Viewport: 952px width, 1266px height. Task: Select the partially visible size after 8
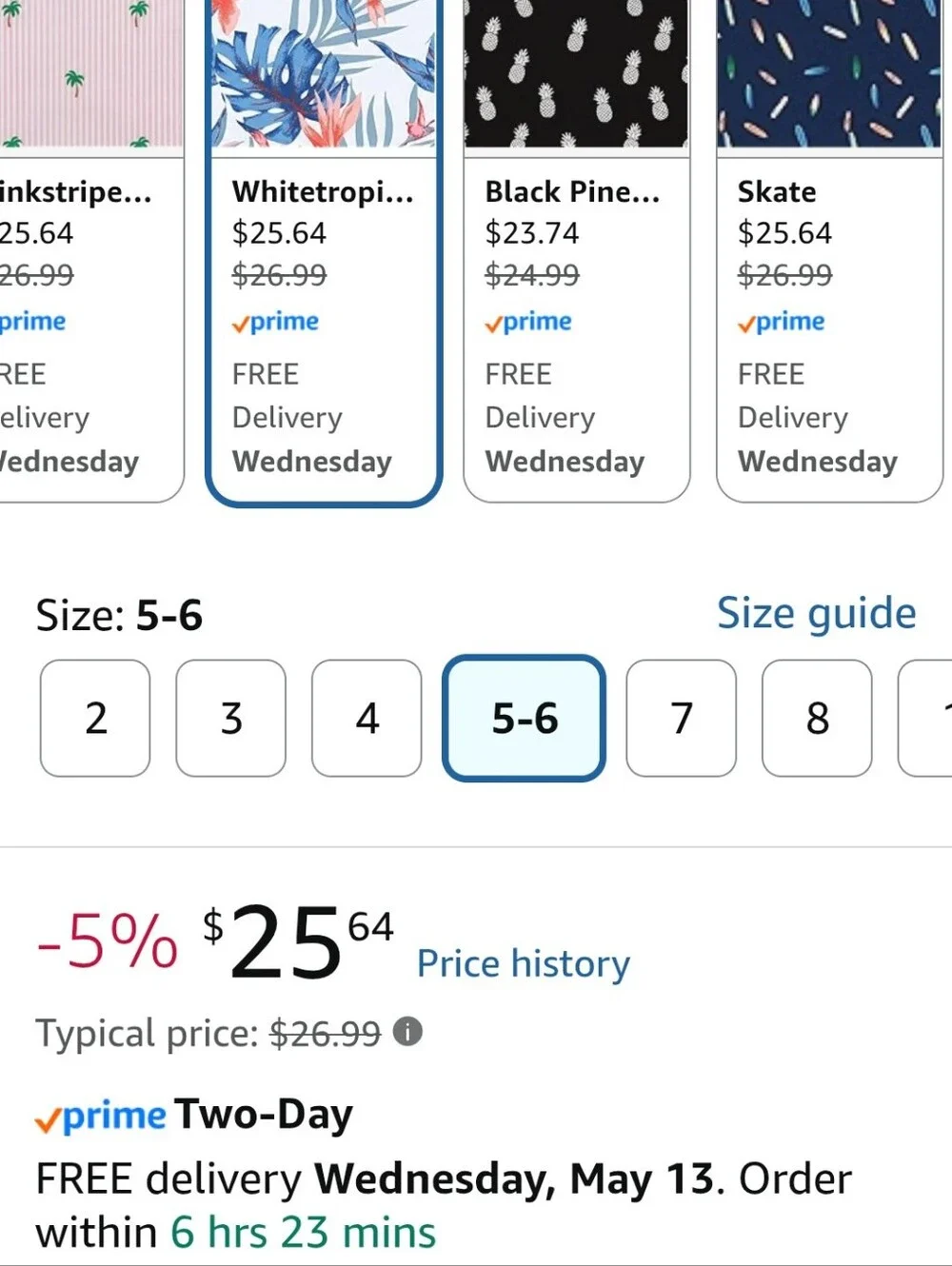pyautogui.click(x=925, y=718)
